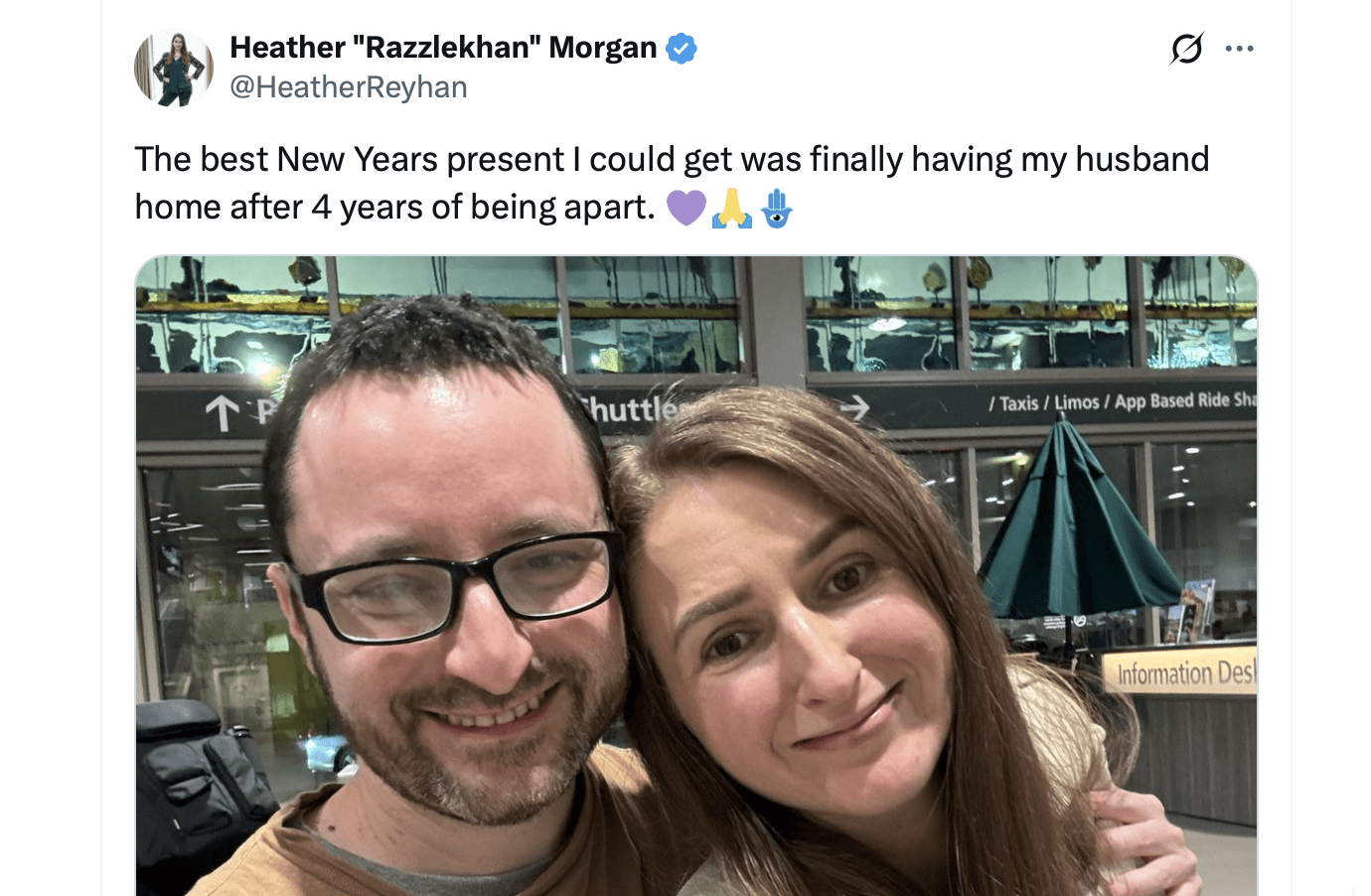Image resolution: width=1371 pixels, height=896 pixels.
Task: Click the right arrow on airport sign
Action: [853, 406]
